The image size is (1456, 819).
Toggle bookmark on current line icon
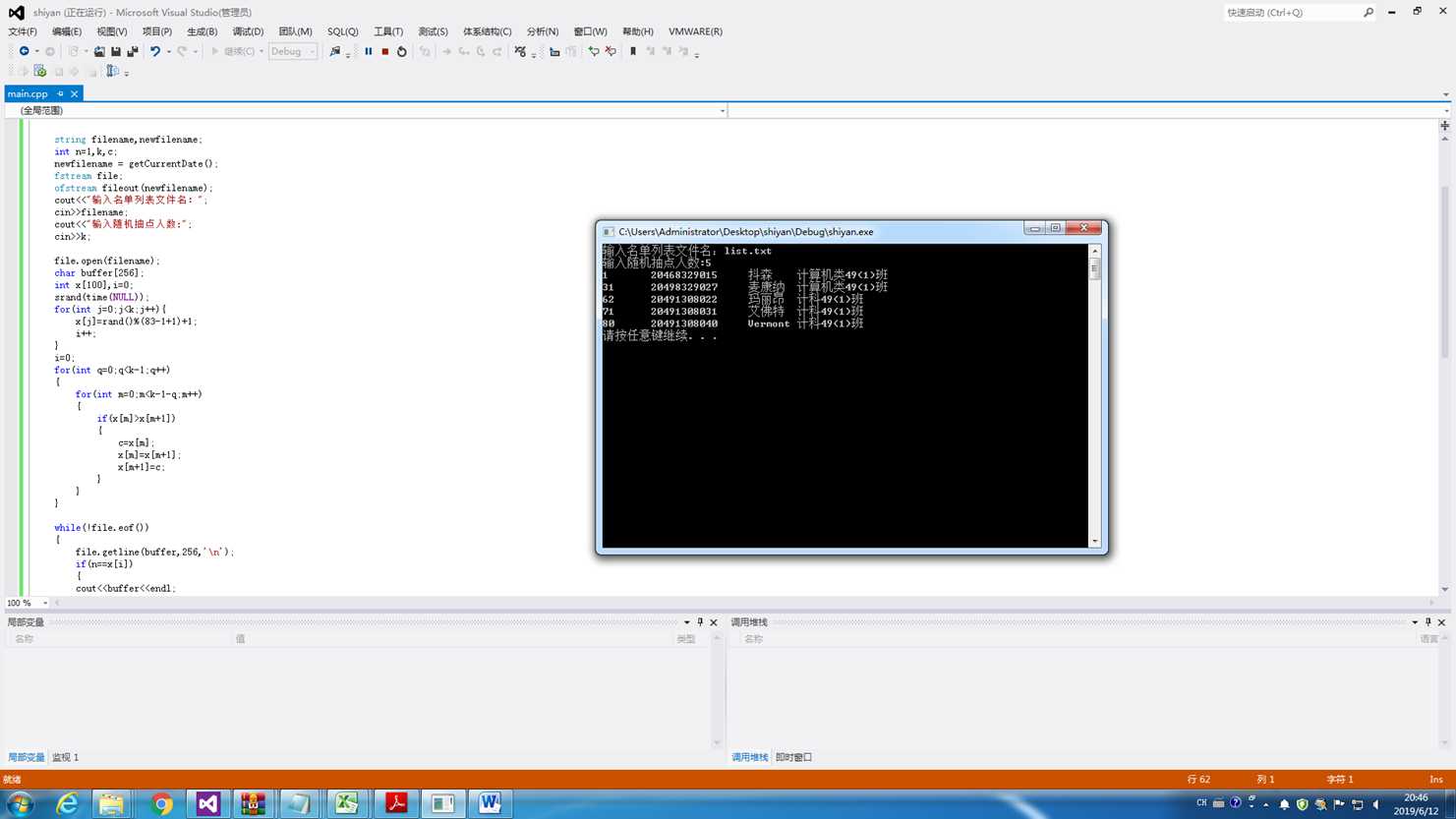coord(633,51)
